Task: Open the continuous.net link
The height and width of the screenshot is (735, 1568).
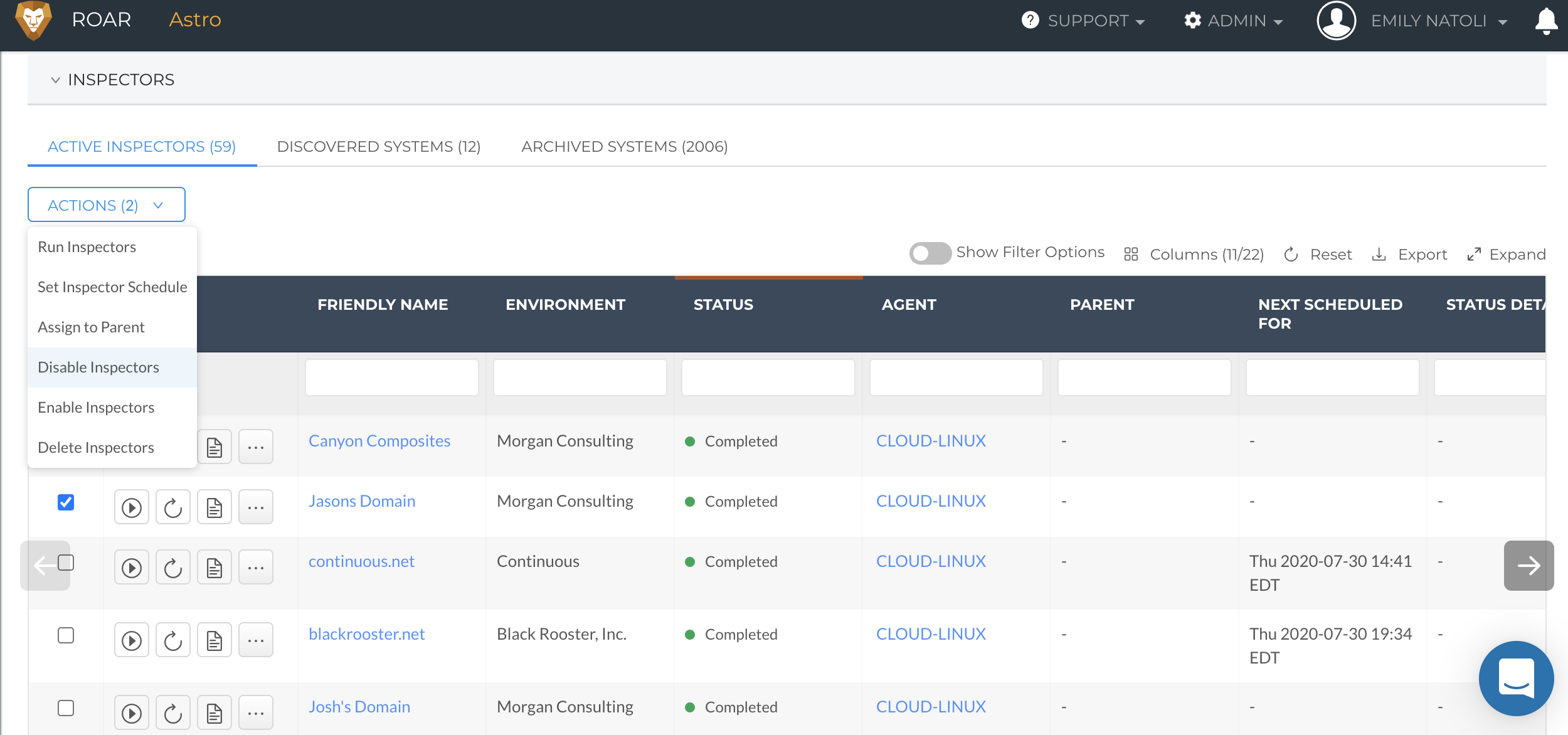Action: coord(361,561)
